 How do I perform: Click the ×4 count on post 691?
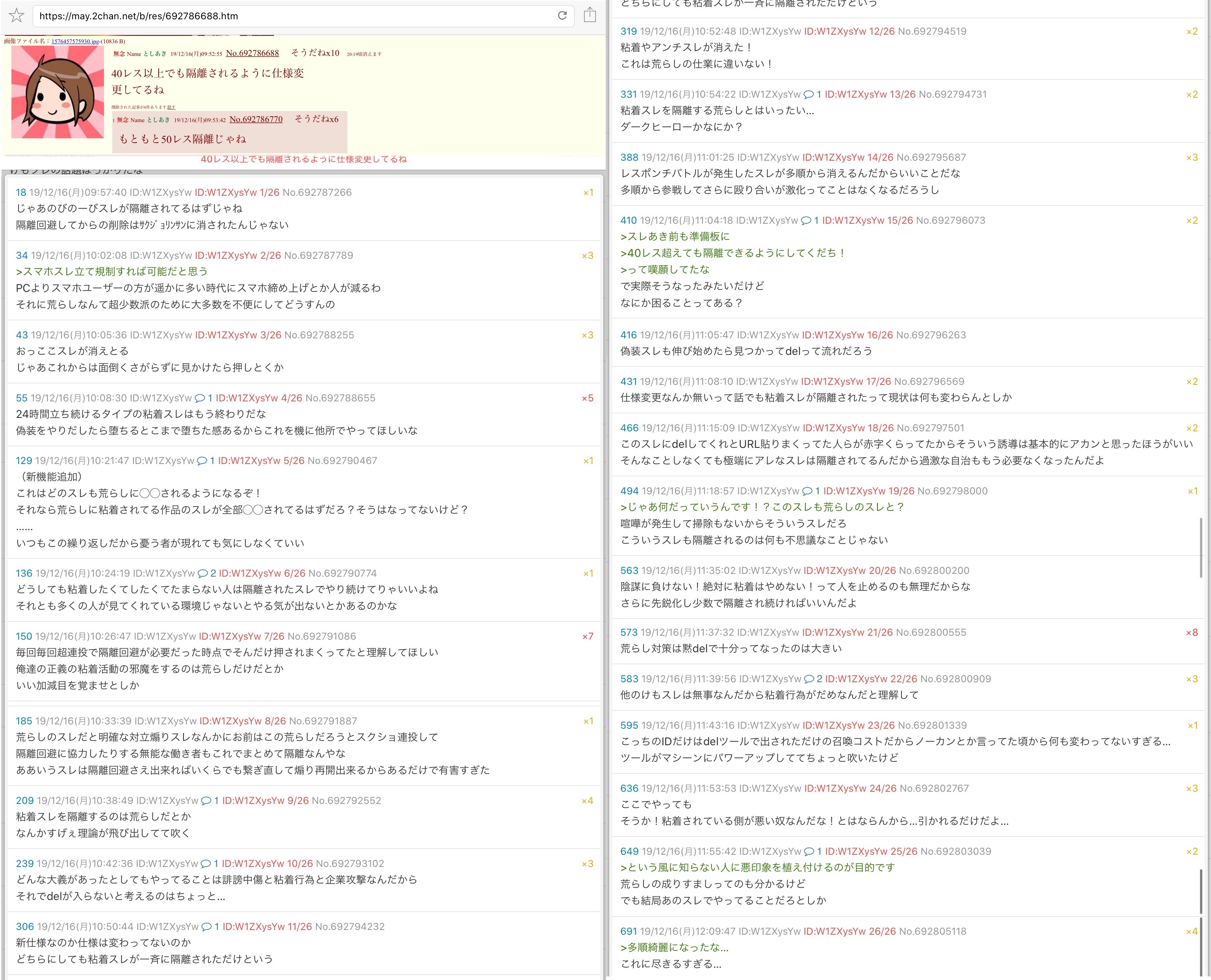(1191, 931)
